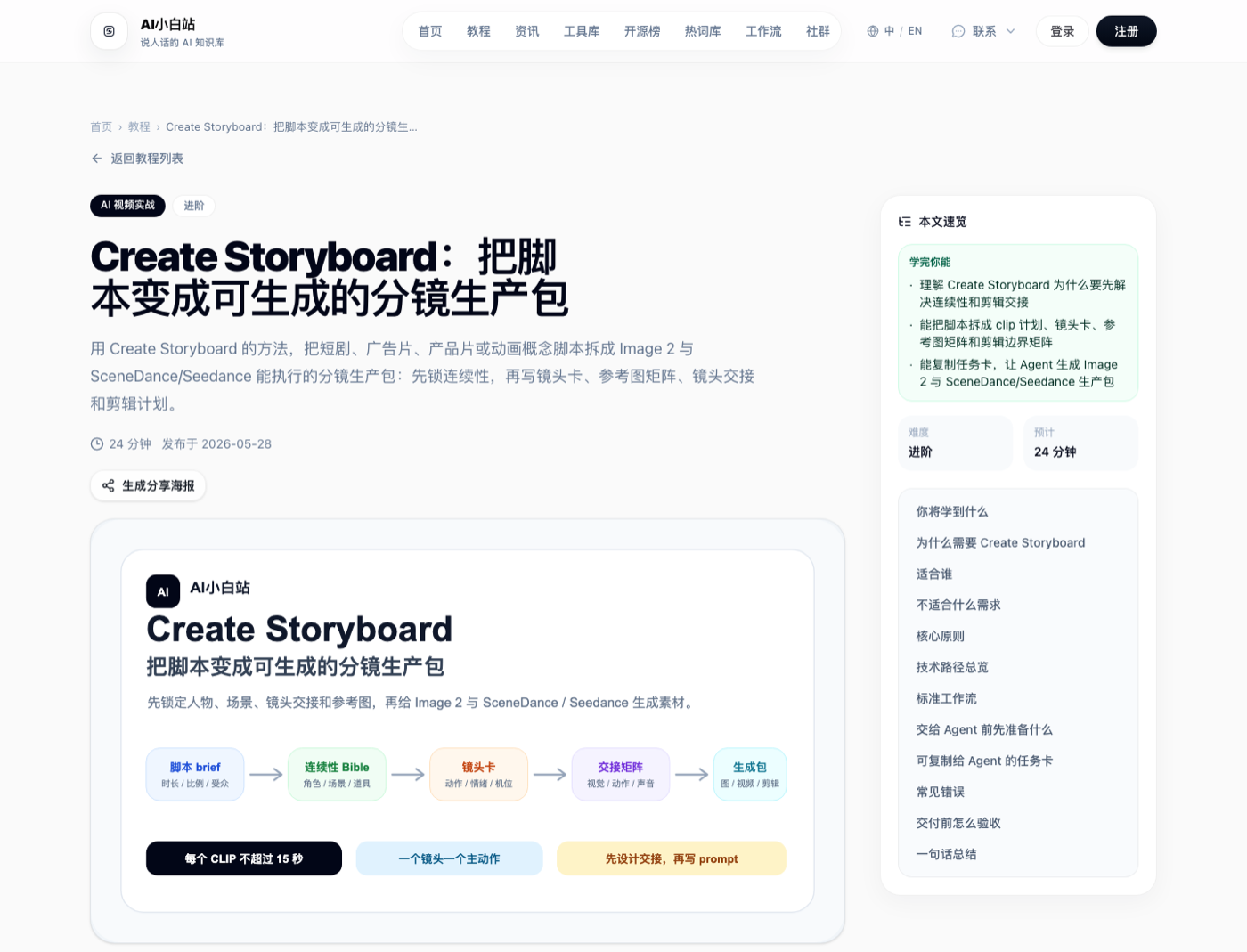Click the 进阶 tag beside AI 视频实战

[194, 206]
